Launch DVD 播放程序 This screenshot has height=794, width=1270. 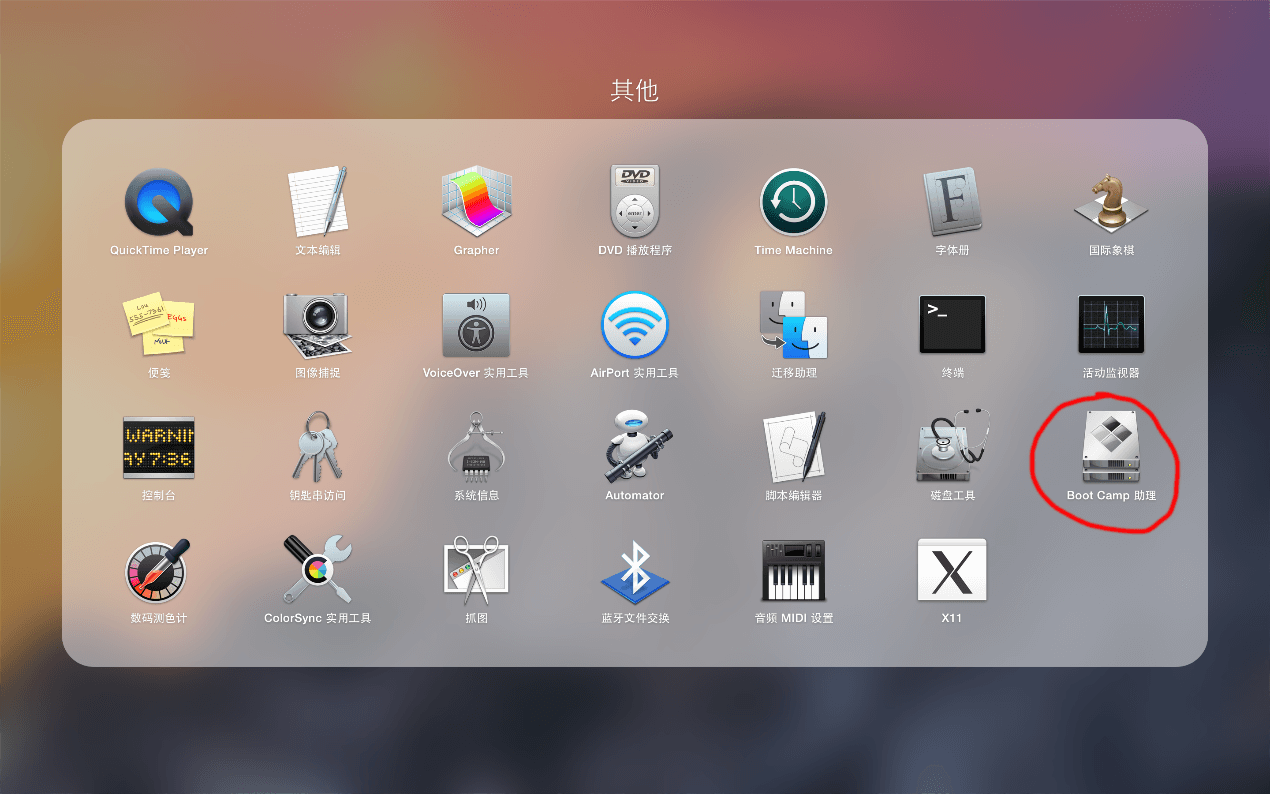[x=635, y=202]
